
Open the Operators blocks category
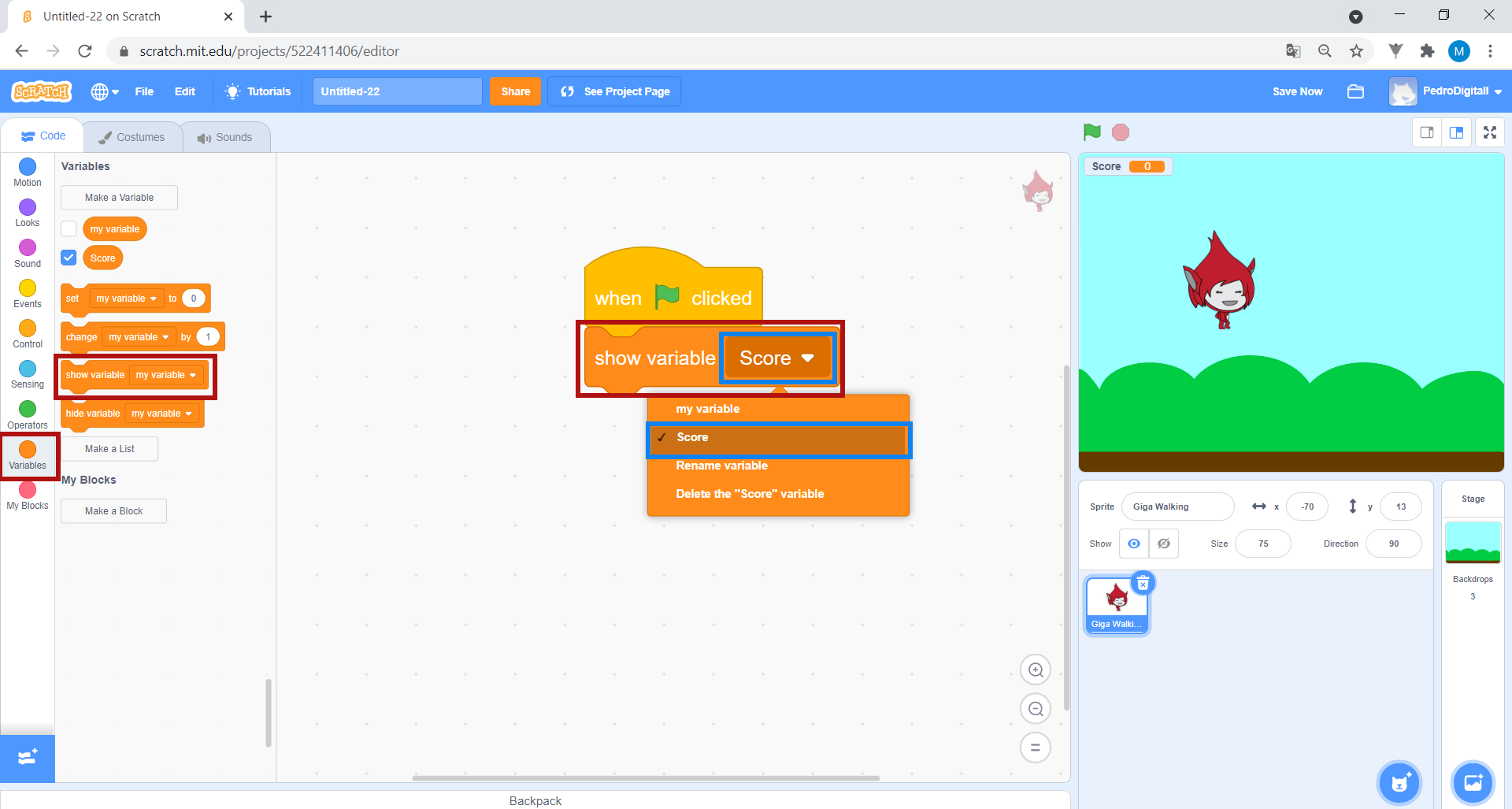click(x=28, y=415)
